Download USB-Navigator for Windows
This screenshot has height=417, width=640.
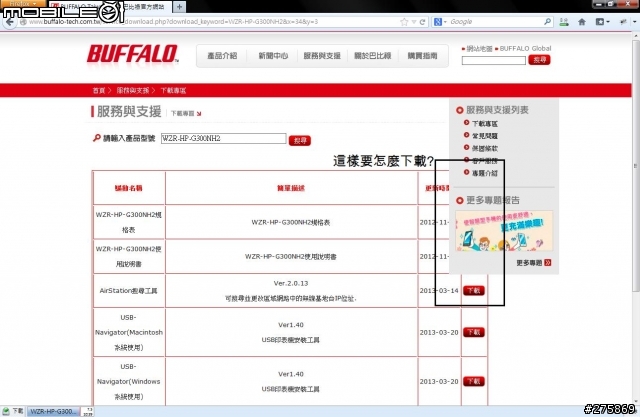(x=473, y=382)
